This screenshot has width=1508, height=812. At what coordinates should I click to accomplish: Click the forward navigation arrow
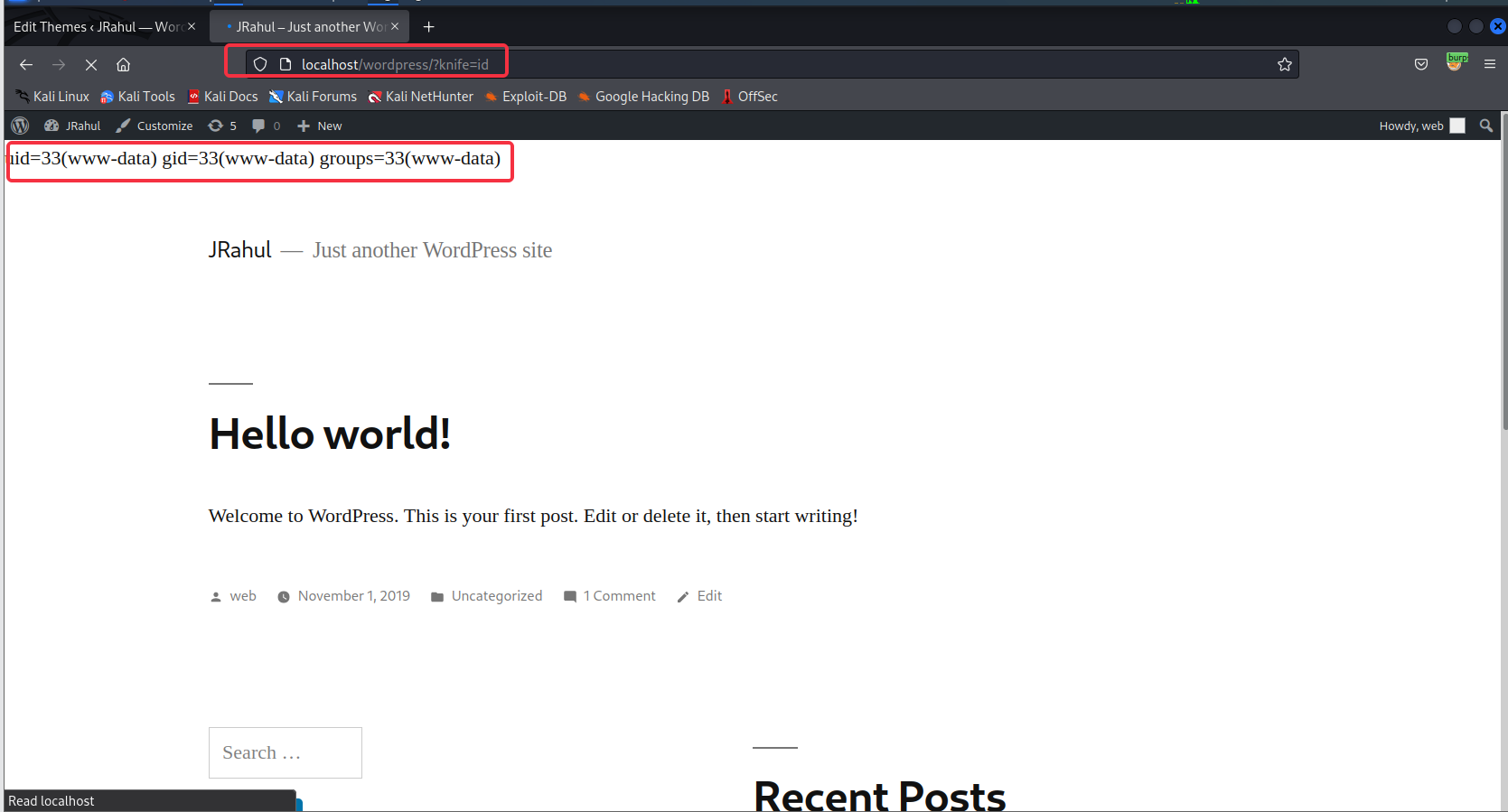tap(59, 64)
